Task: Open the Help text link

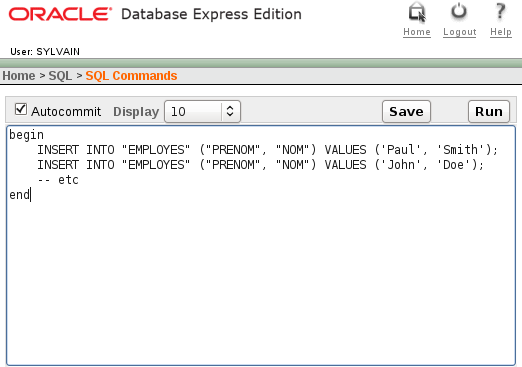Action: [x=501, y=32]
